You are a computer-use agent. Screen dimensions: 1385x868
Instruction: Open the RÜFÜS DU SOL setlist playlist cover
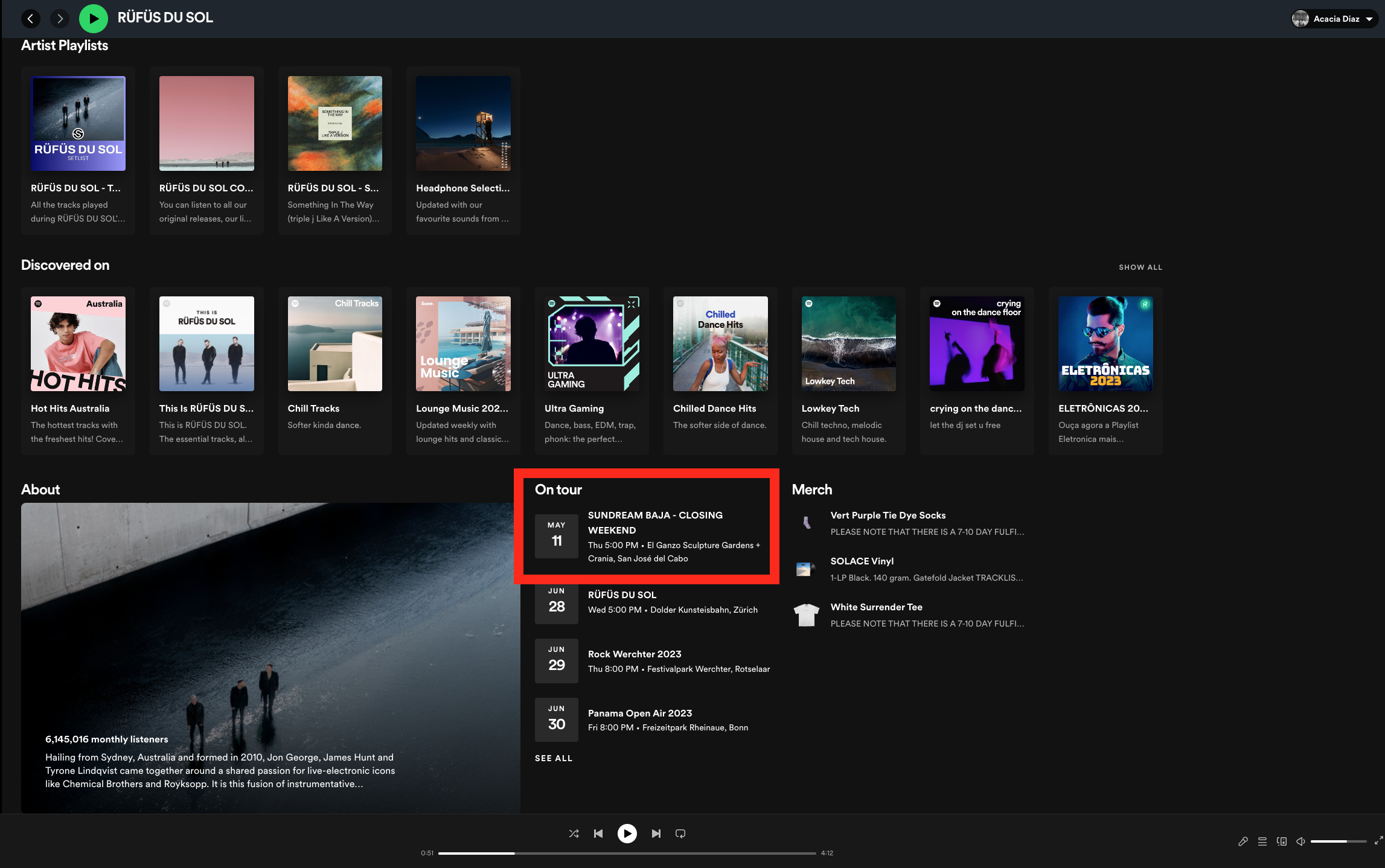pos(78,123)
